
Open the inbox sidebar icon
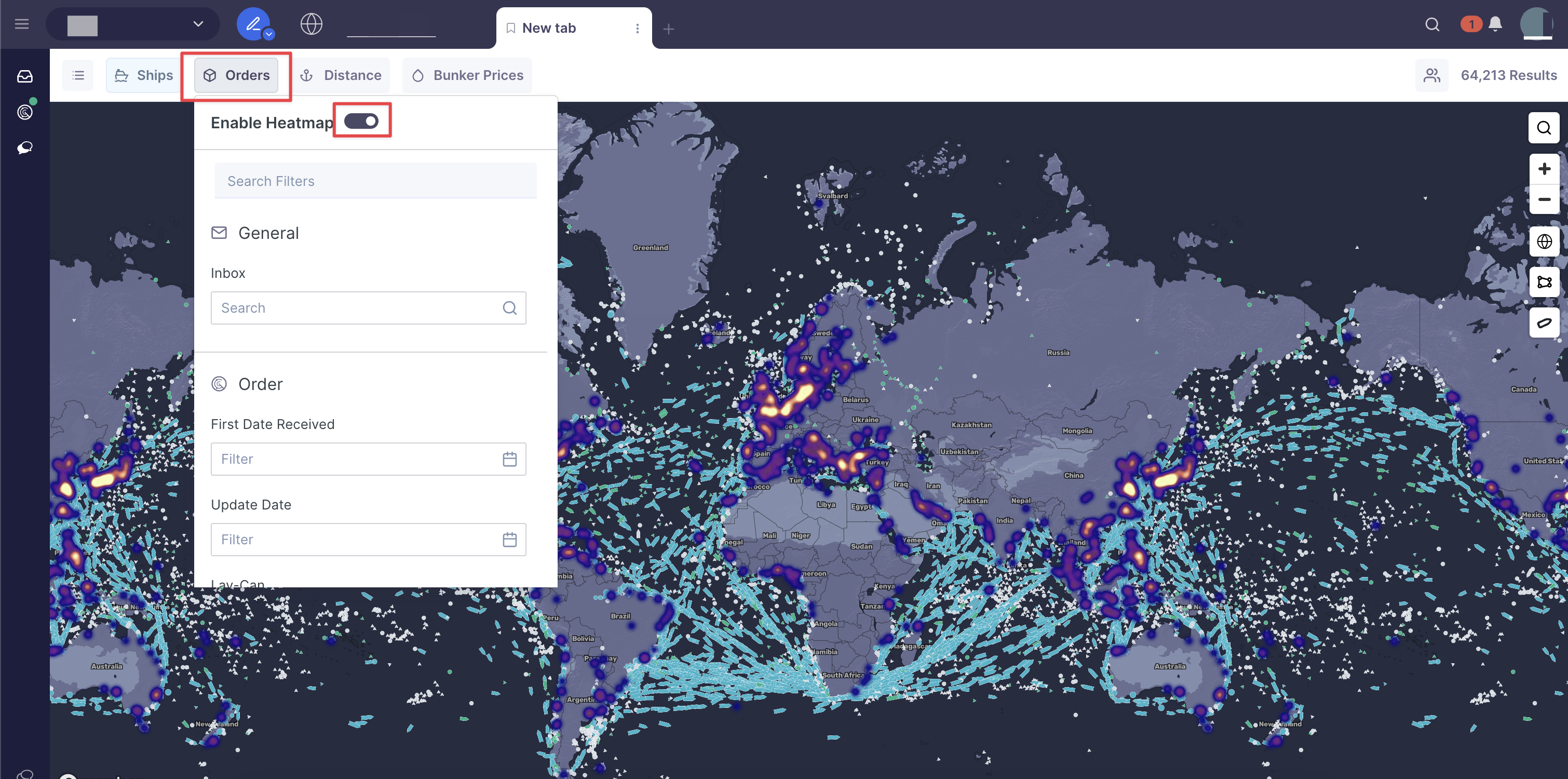pos(24,76)
